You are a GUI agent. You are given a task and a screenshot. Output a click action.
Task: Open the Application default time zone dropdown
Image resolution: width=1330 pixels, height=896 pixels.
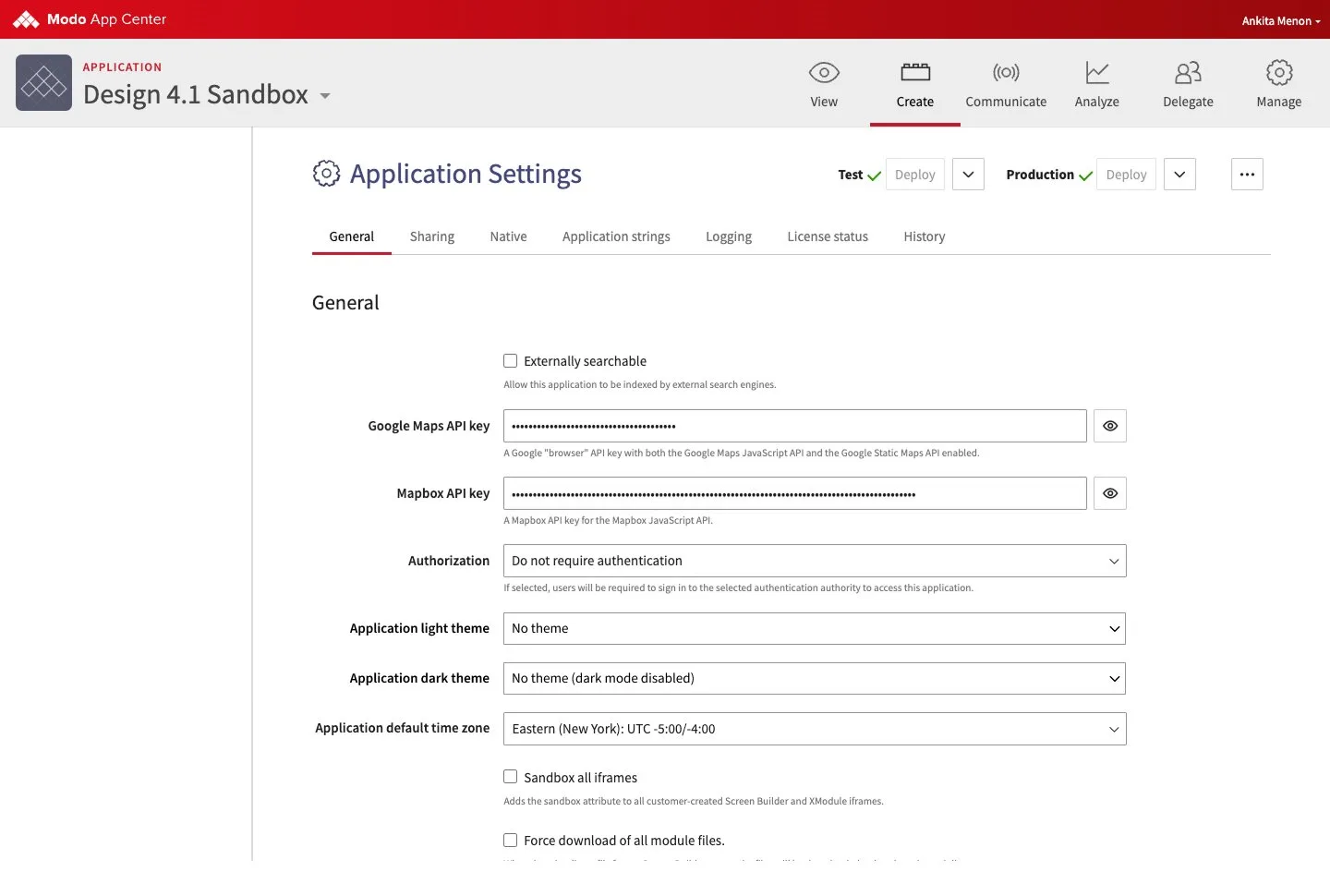tap(815, 729)
